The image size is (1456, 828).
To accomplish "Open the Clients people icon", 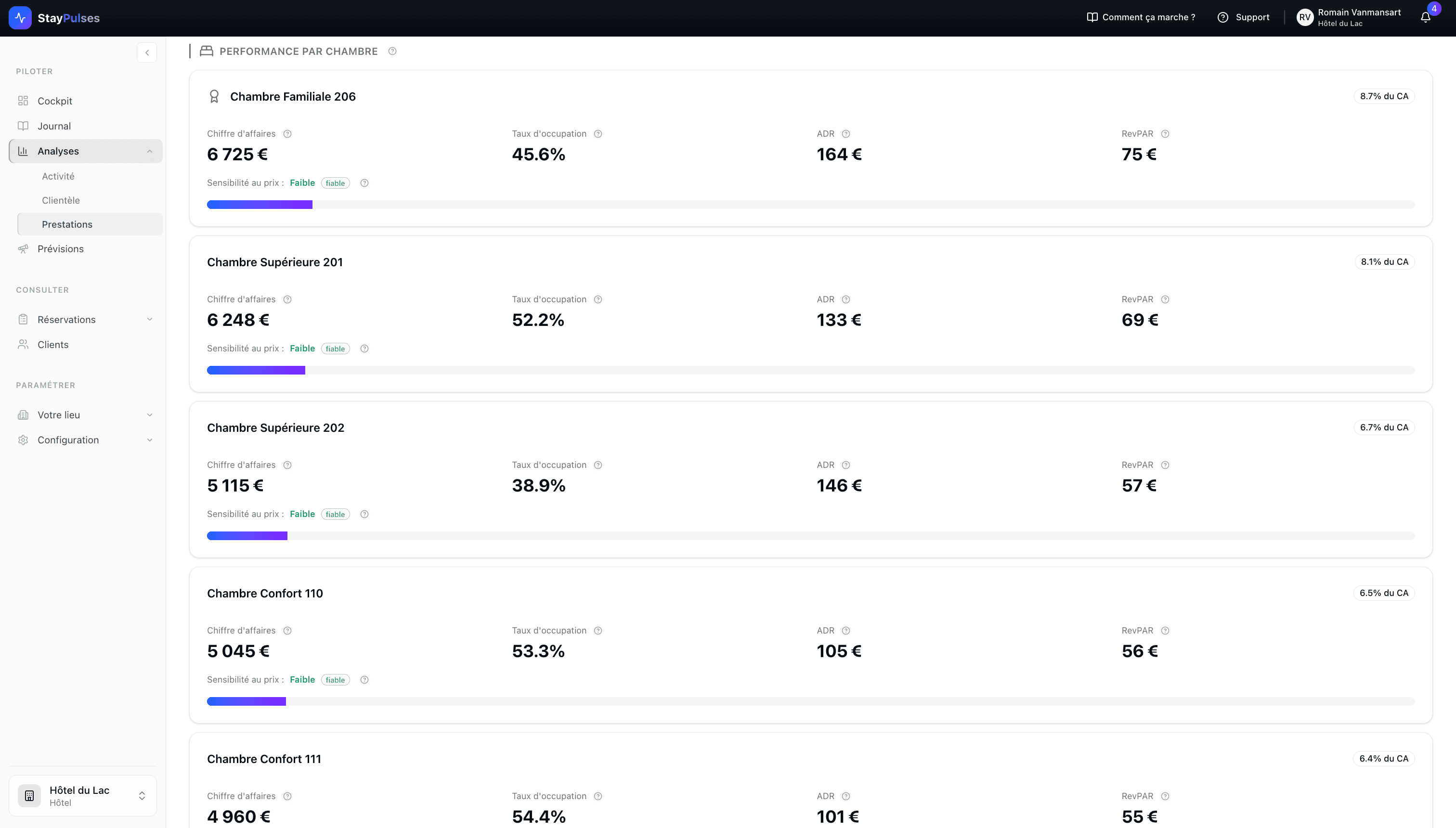I will [23, 344].
